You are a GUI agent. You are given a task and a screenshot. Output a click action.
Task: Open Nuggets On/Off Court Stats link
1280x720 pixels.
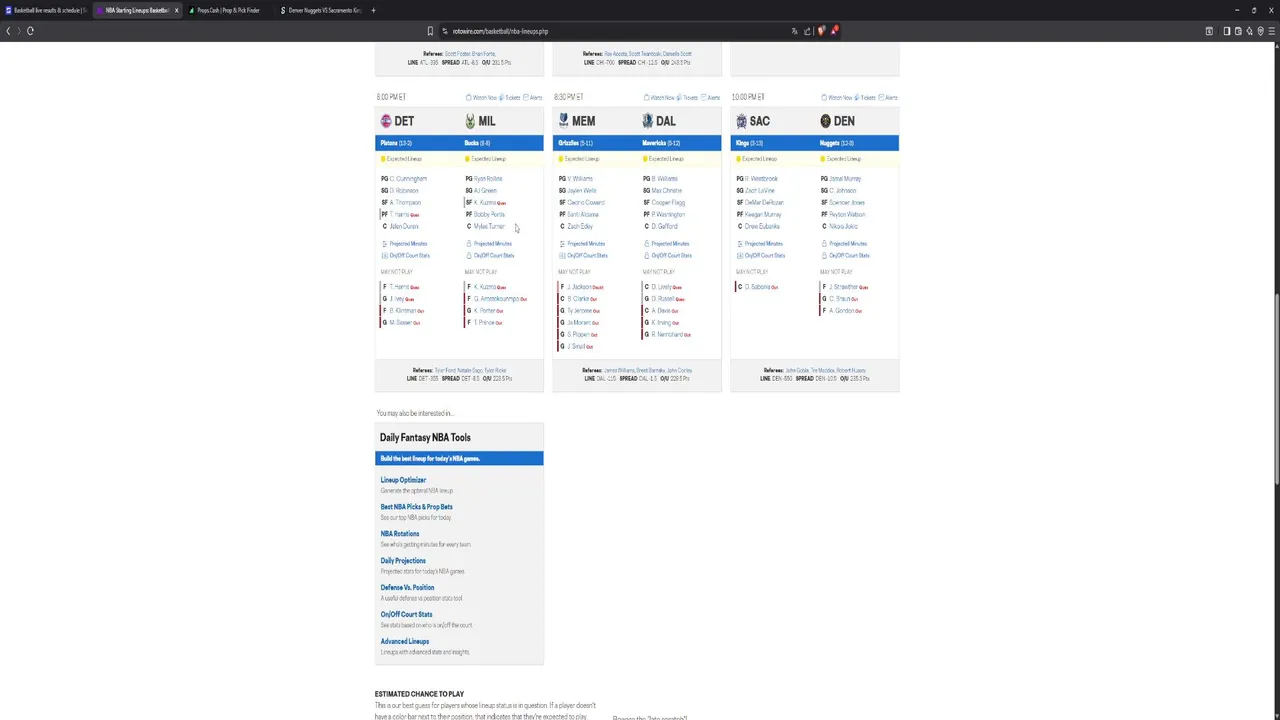click(845, 255)
